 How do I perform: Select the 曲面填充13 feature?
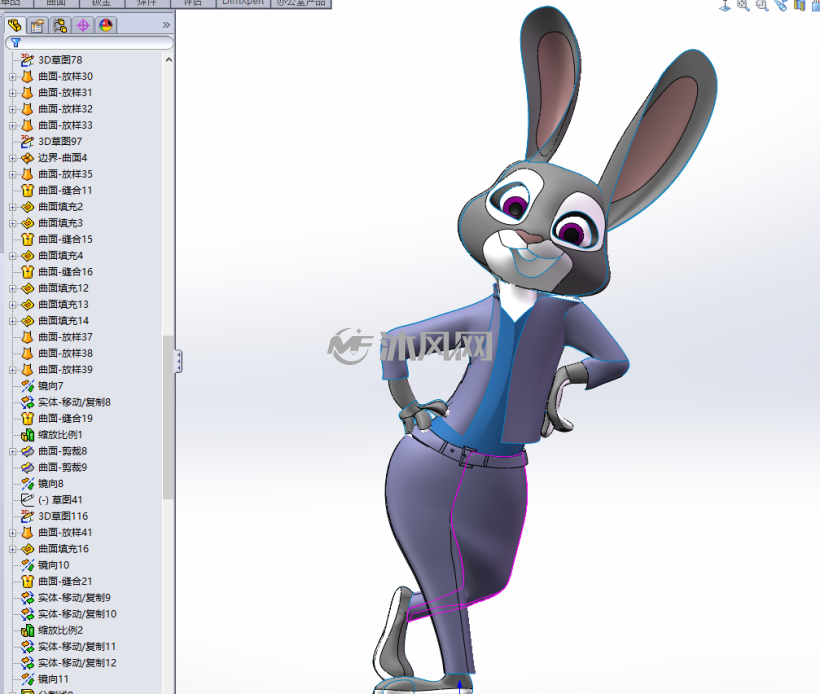click(x=63, y=304)
